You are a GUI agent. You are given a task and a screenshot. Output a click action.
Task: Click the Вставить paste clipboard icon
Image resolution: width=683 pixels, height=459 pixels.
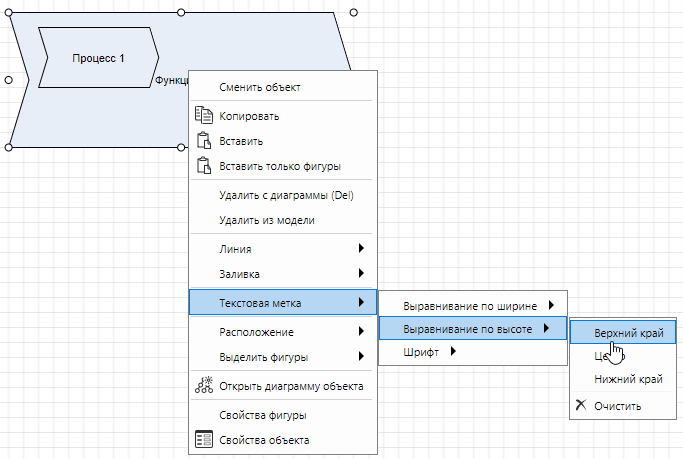click(203, 140)
